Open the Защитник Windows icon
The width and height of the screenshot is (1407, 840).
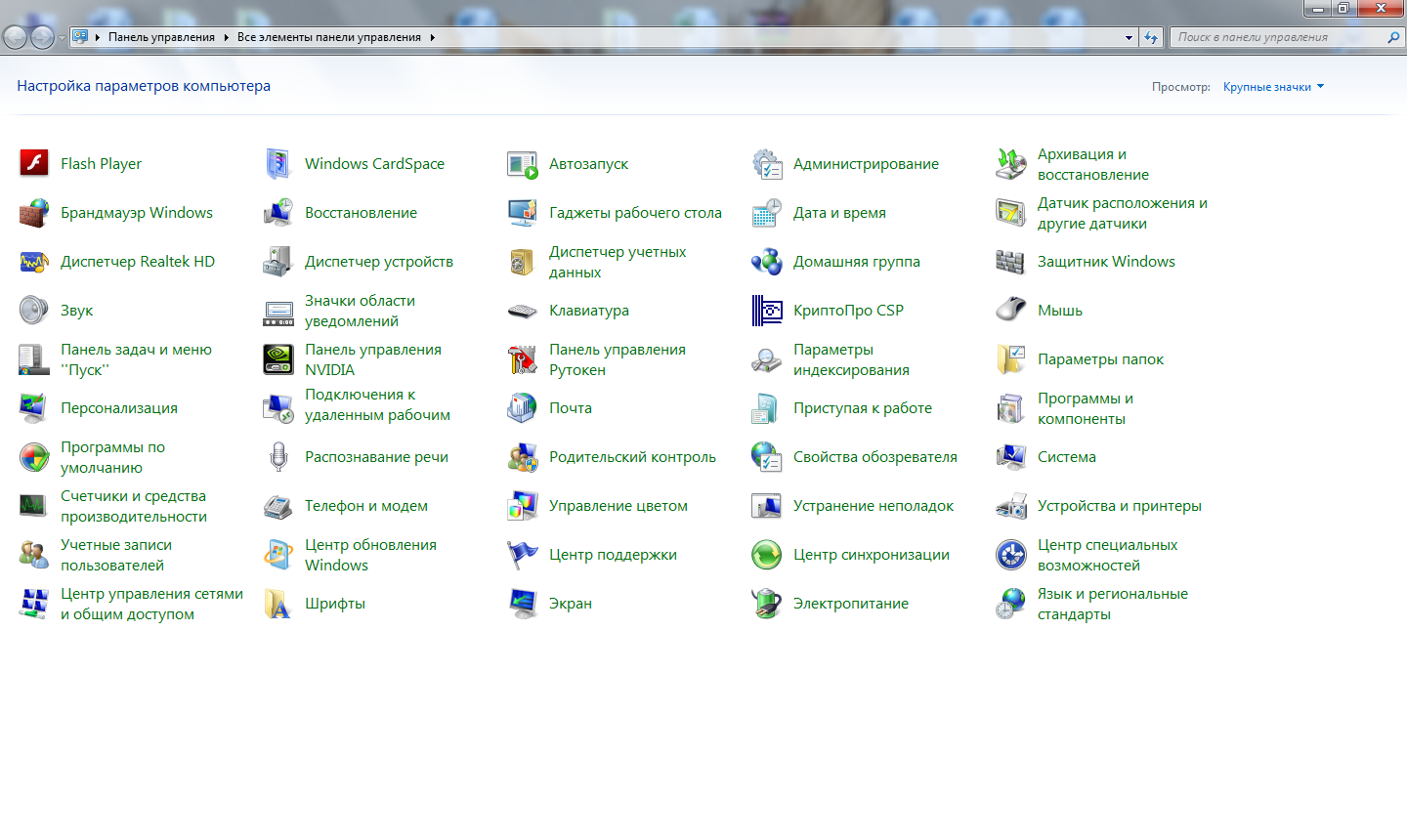click(1011, 261)
